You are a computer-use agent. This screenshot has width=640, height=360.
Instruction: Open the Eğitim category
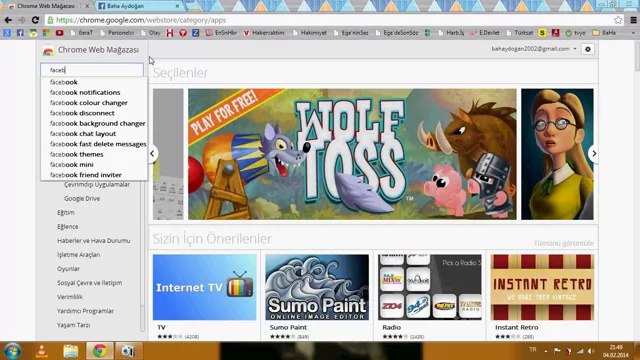tap(66, 212)
